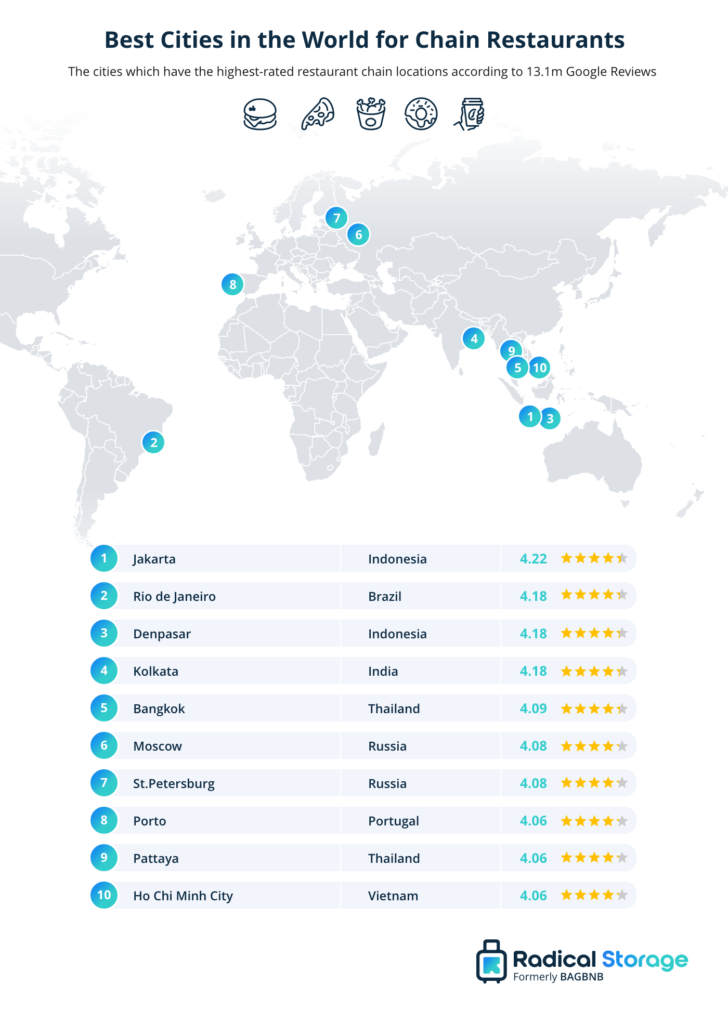Click the Rio de Janeiro city name

pyautogui.click(x=174, y=596)
